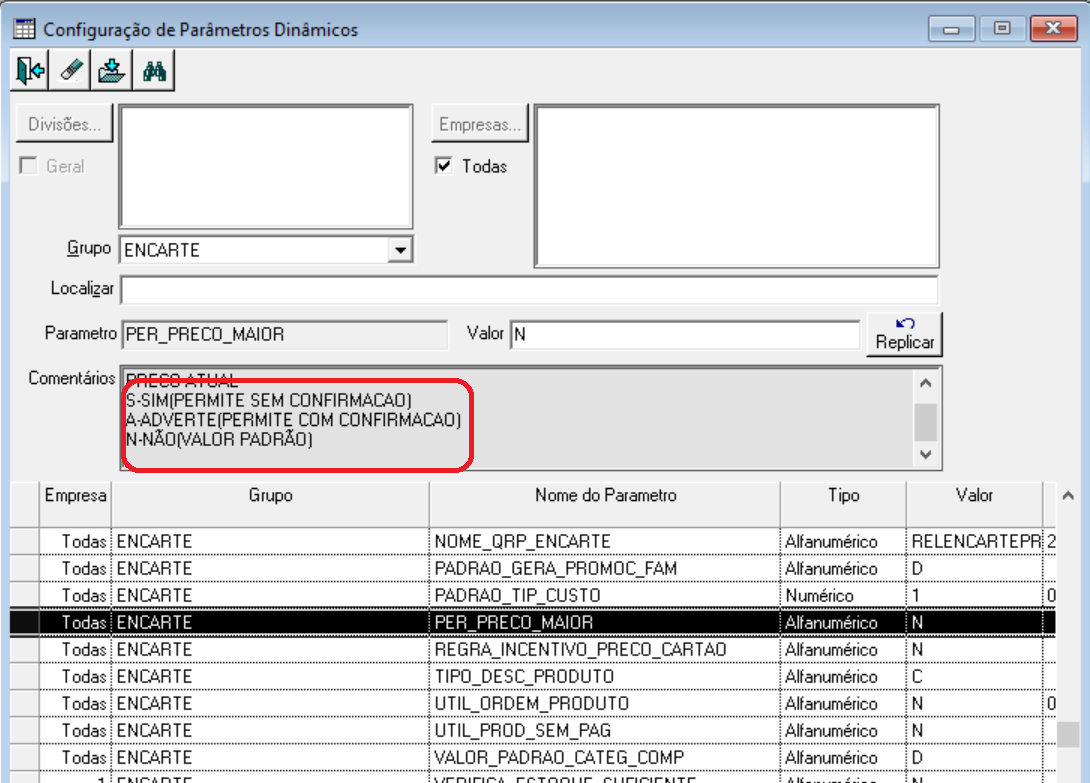Click the Comentários scroll up arrow
This screenshot has width=1090, height=783.
925,383
